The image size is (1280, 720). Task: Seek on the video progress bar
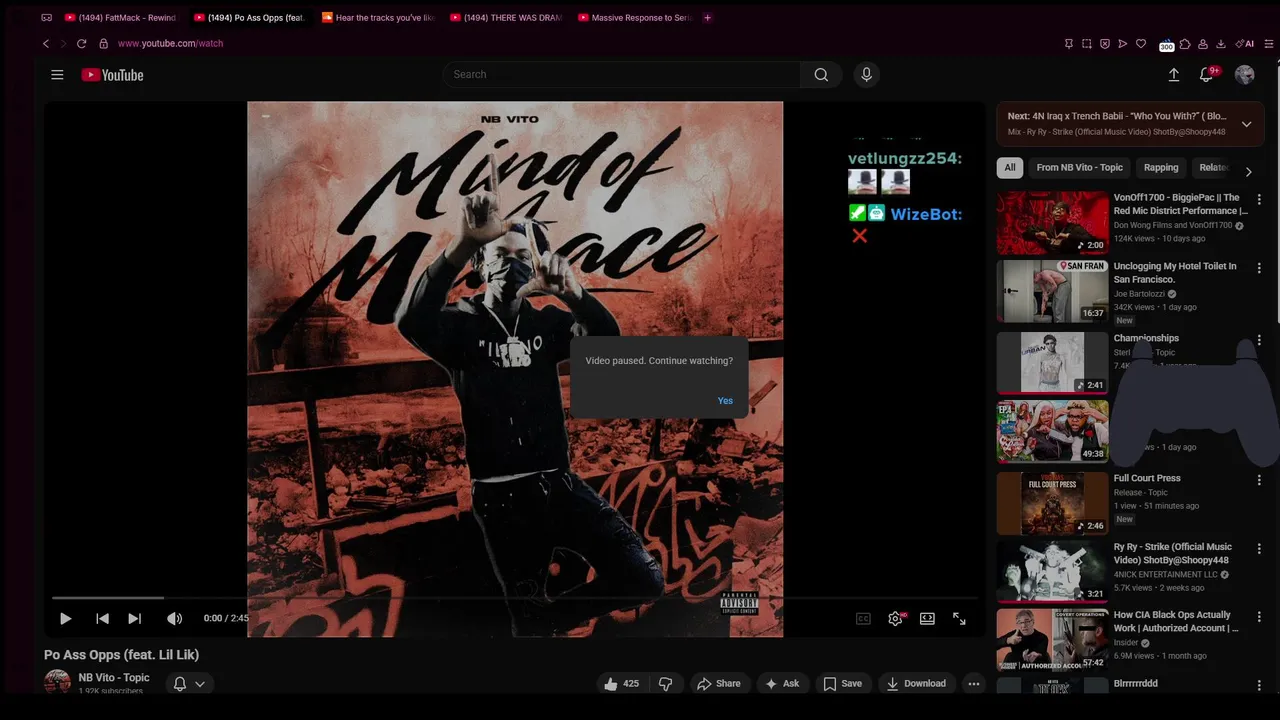[x=514, y=598]
